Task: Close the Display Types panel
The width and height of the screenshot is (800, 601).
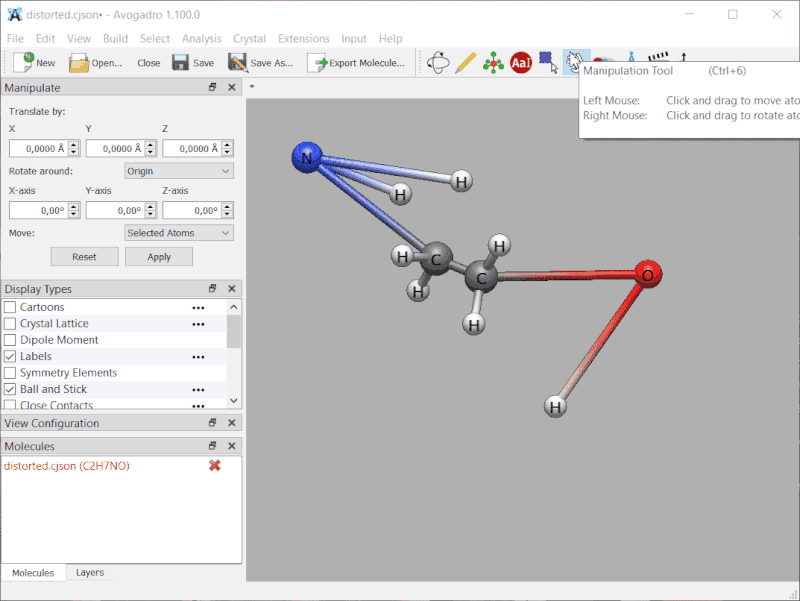Action: (232, 289)
